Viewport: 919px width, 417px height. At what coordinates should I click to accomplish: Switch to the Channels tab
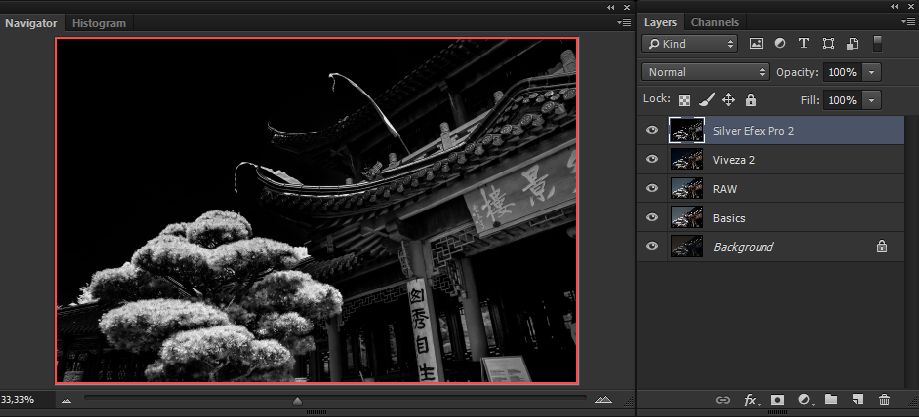tap(714, 22)
